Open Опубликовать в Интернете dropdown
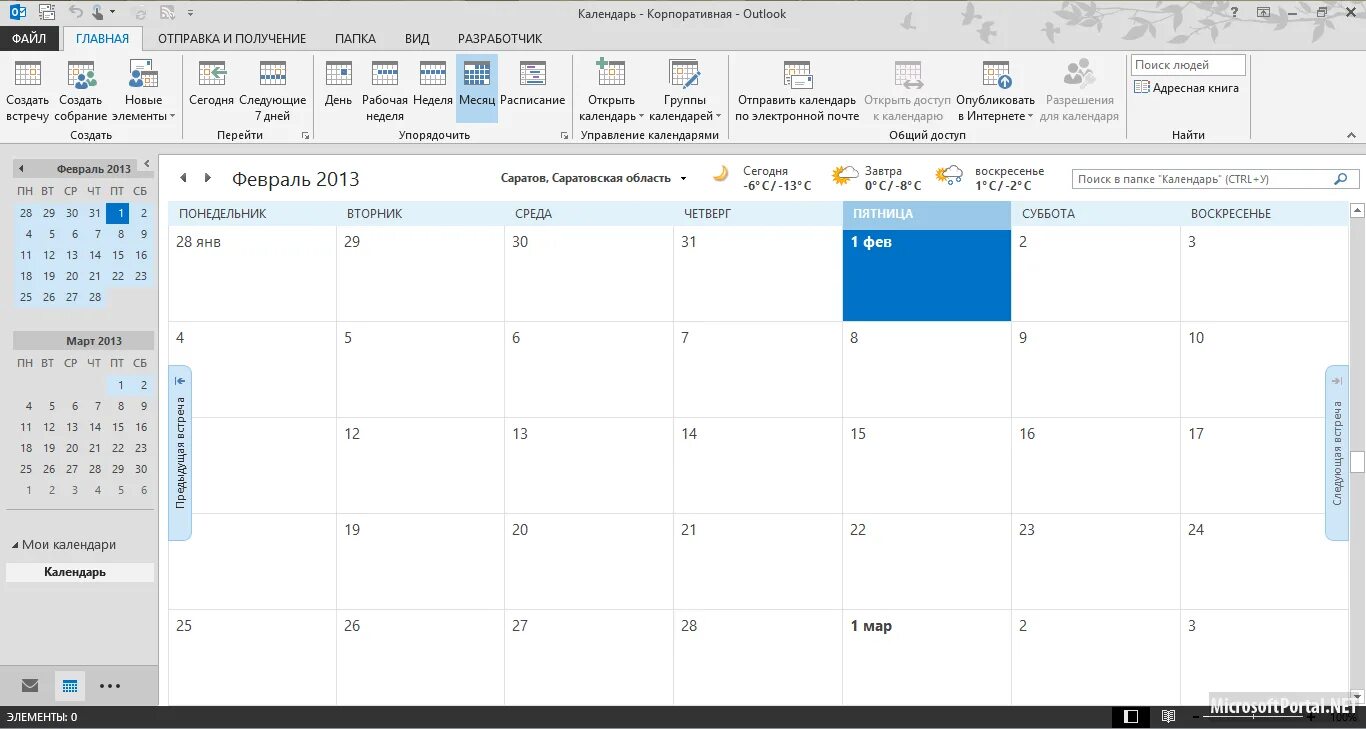 click(996, 90)
